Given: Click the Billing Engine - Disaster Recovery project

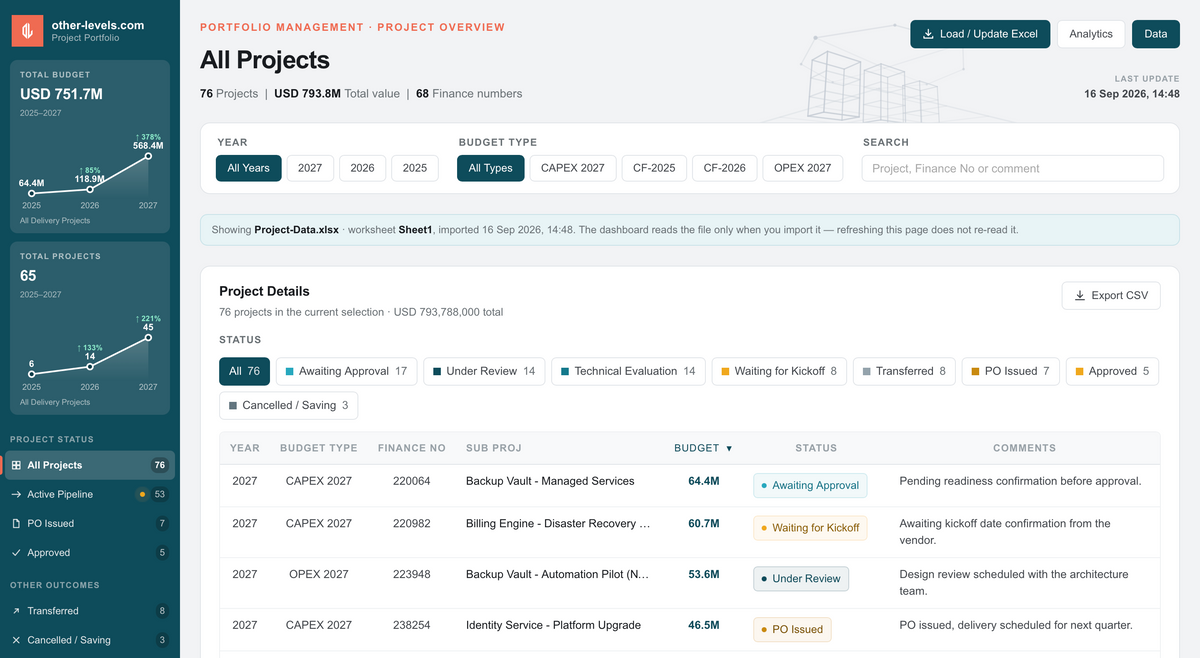Looking at the screenshot, I should click(558, 523).
